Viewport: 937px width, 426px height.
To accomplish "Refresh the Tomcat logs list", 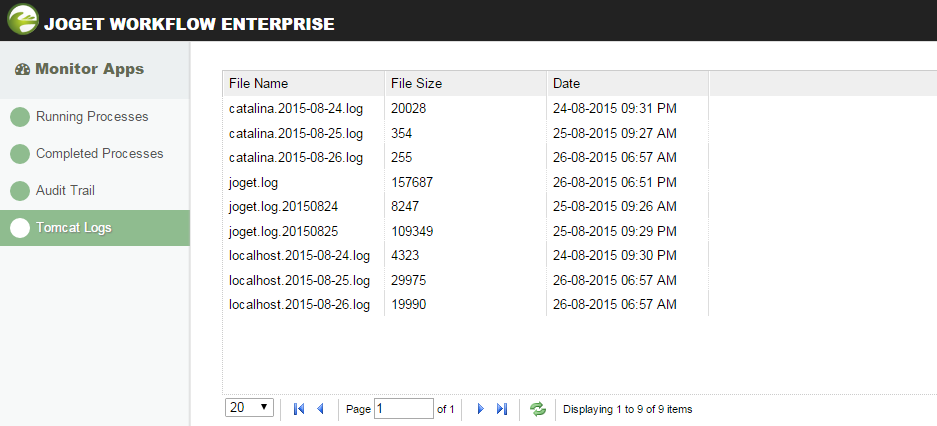I will (x=538, y=408).
